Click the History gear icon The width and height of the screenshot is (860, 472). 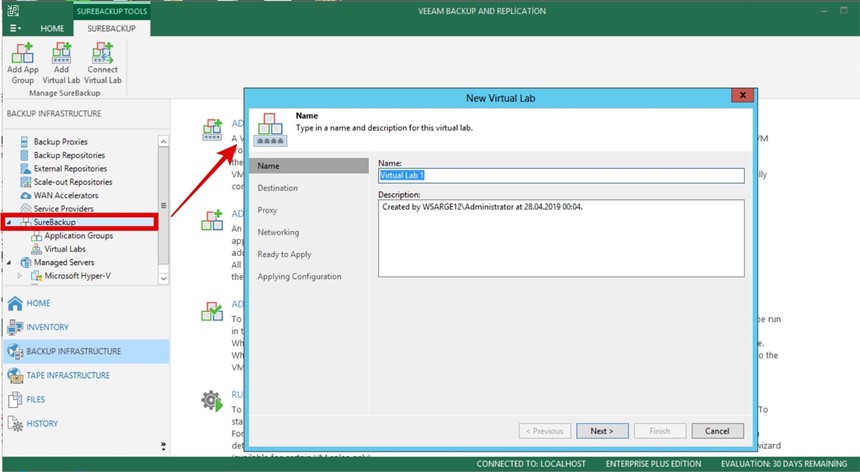15,424
